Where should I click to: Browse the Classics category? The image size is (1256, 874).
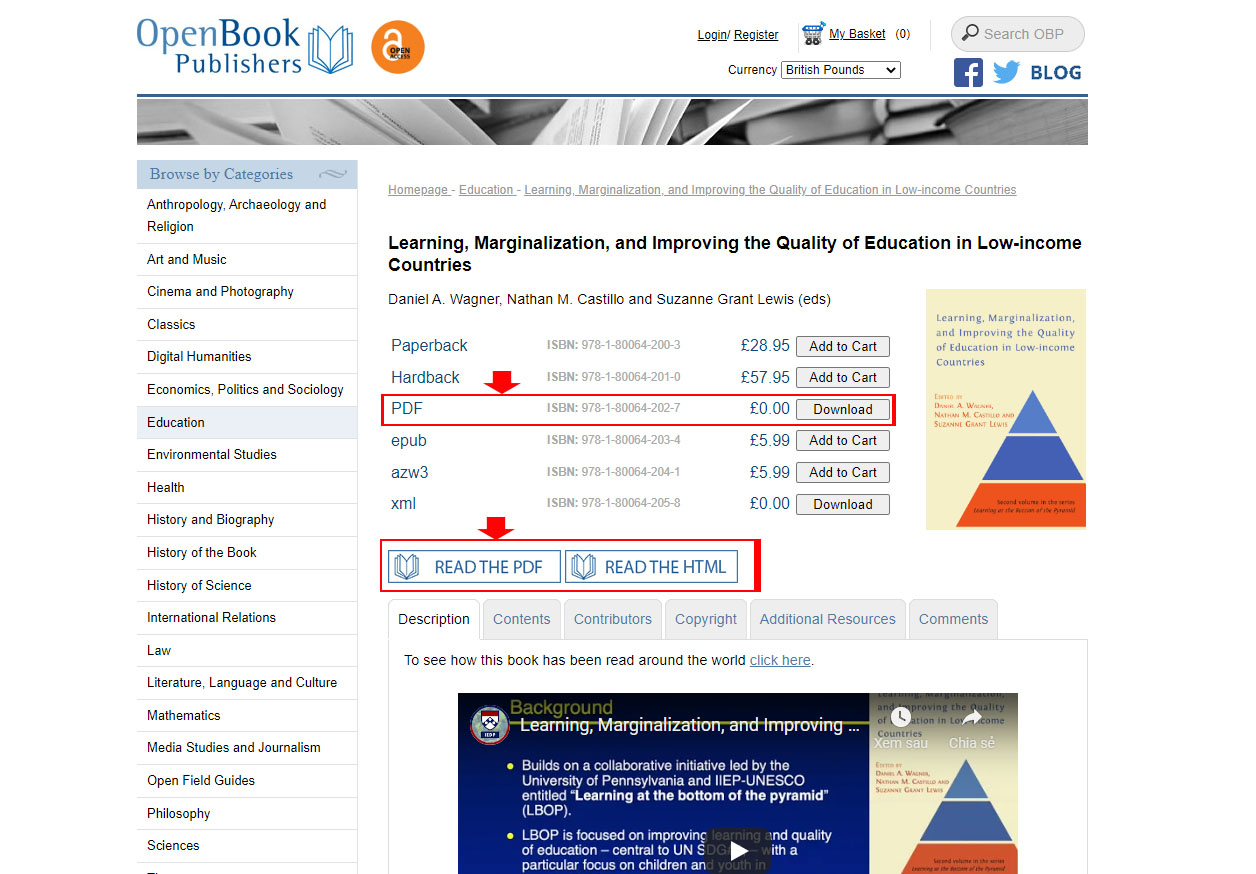point(247,325)
